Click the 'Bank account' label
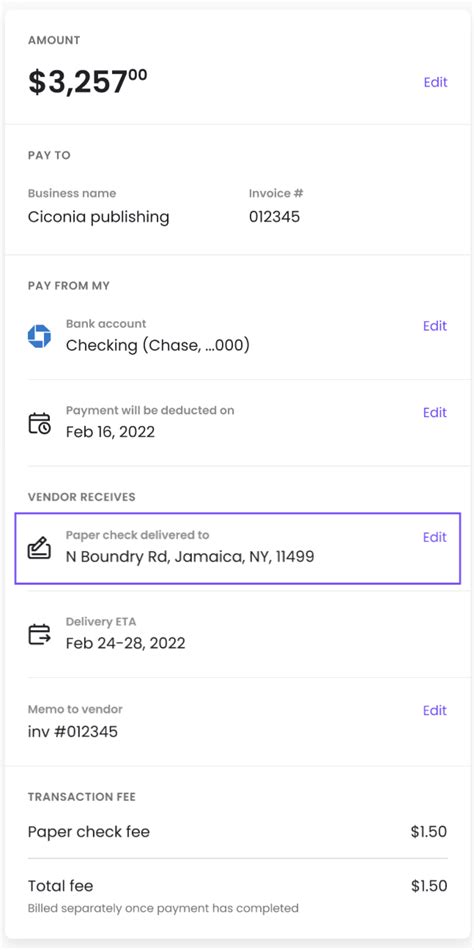The image size is (474, 950). (106, 324)
